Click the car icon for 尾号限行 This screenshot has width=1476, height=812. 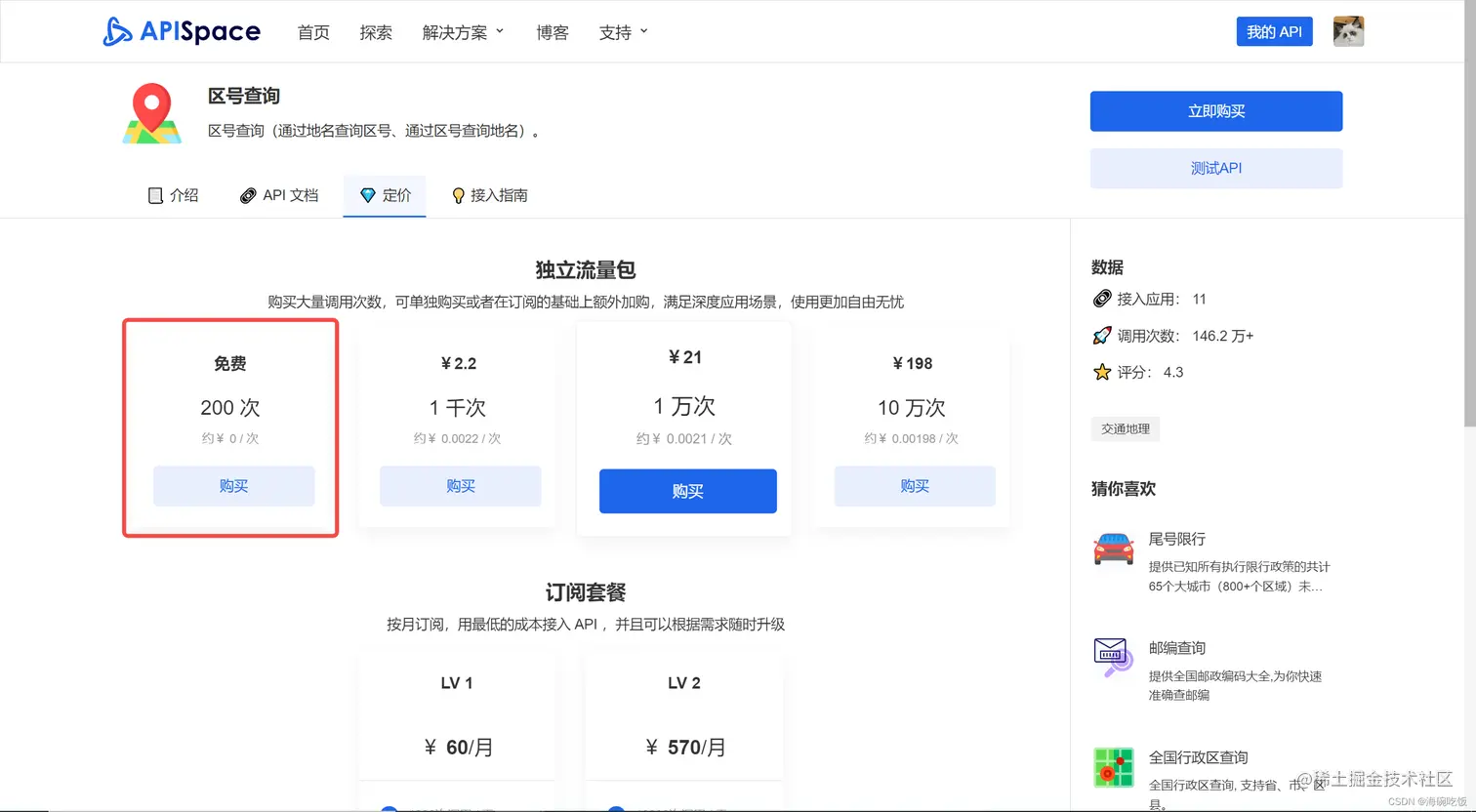click(1112, 550)
